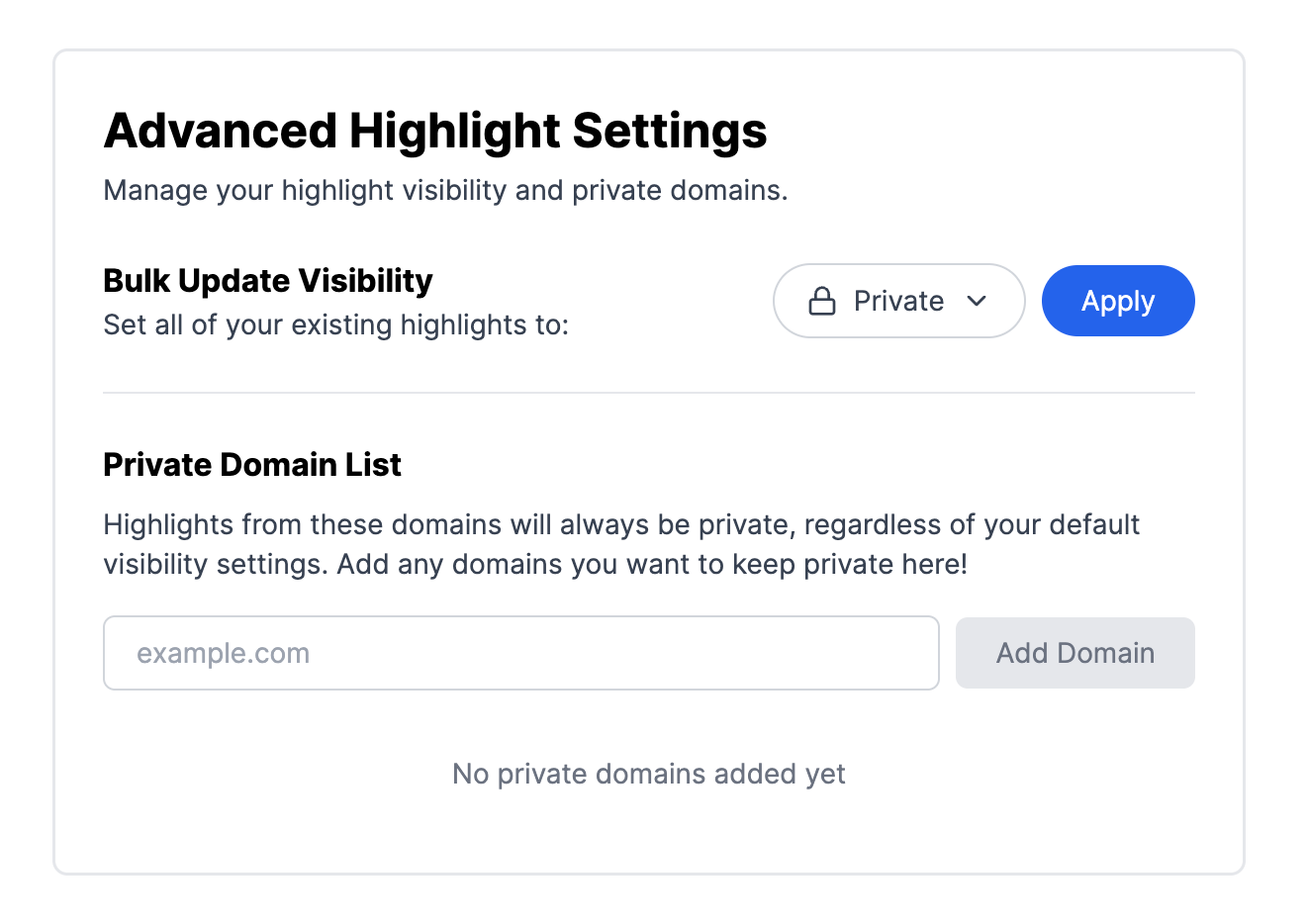Screen dimensions: 1308x924
Task: Click 'regardless of your default' description text
Action: pos(972,524)
